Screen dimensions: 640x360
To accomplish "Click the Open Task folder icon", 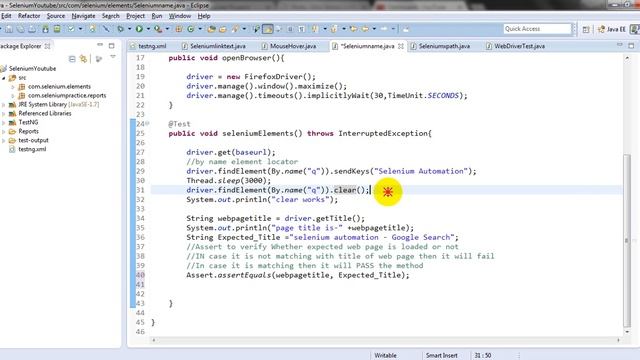I will [x=222, y=29].
